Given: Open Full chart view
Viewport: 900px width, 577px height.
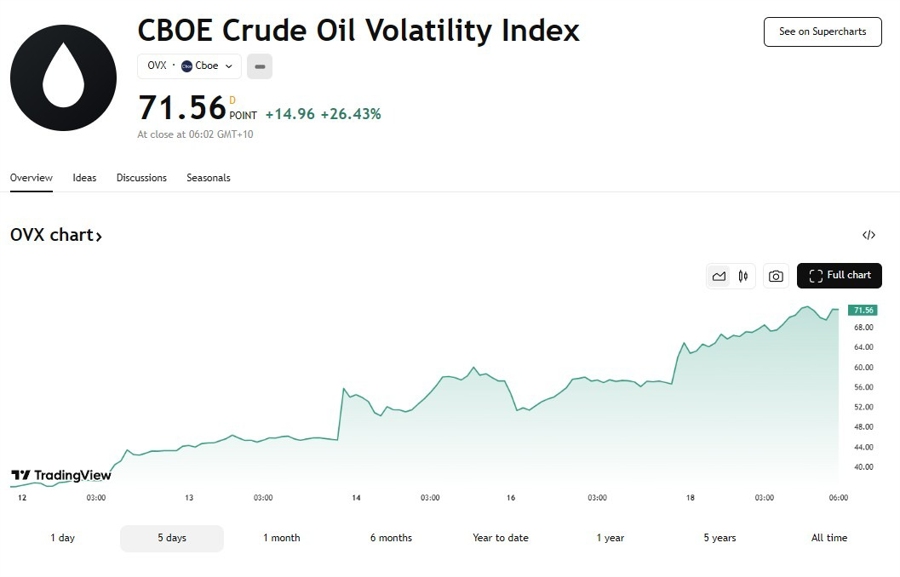Looking at the screenshot, I should [839, 275].
